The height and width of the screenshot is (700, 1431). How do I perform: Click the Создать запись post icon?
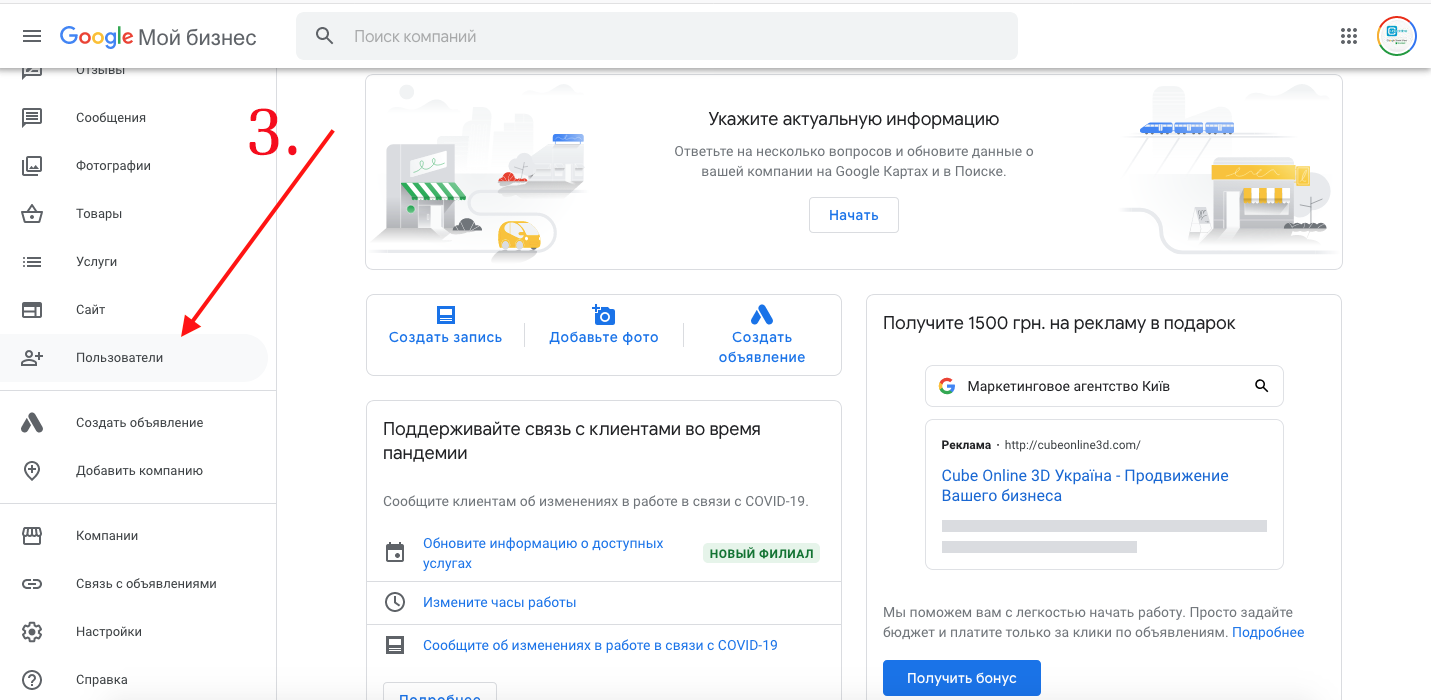(446, 315)
